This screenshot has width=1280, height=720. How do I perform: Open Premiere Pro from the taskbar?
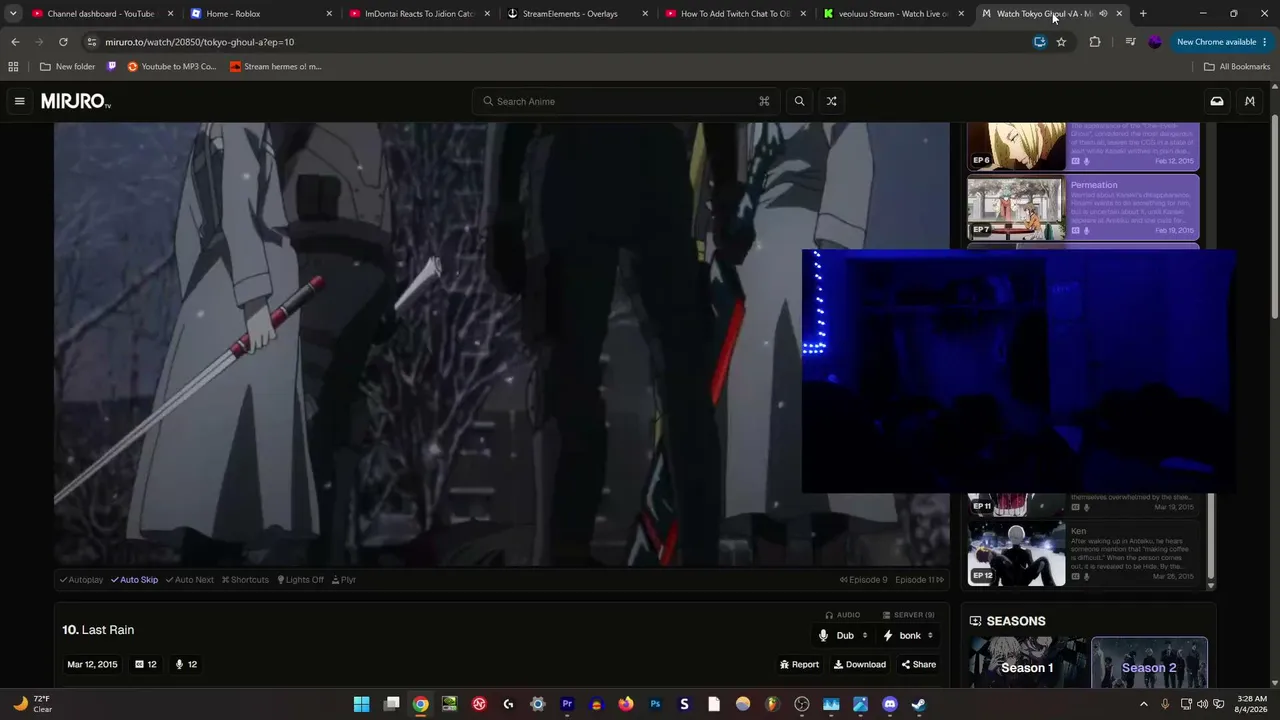(x=567, y=704)
